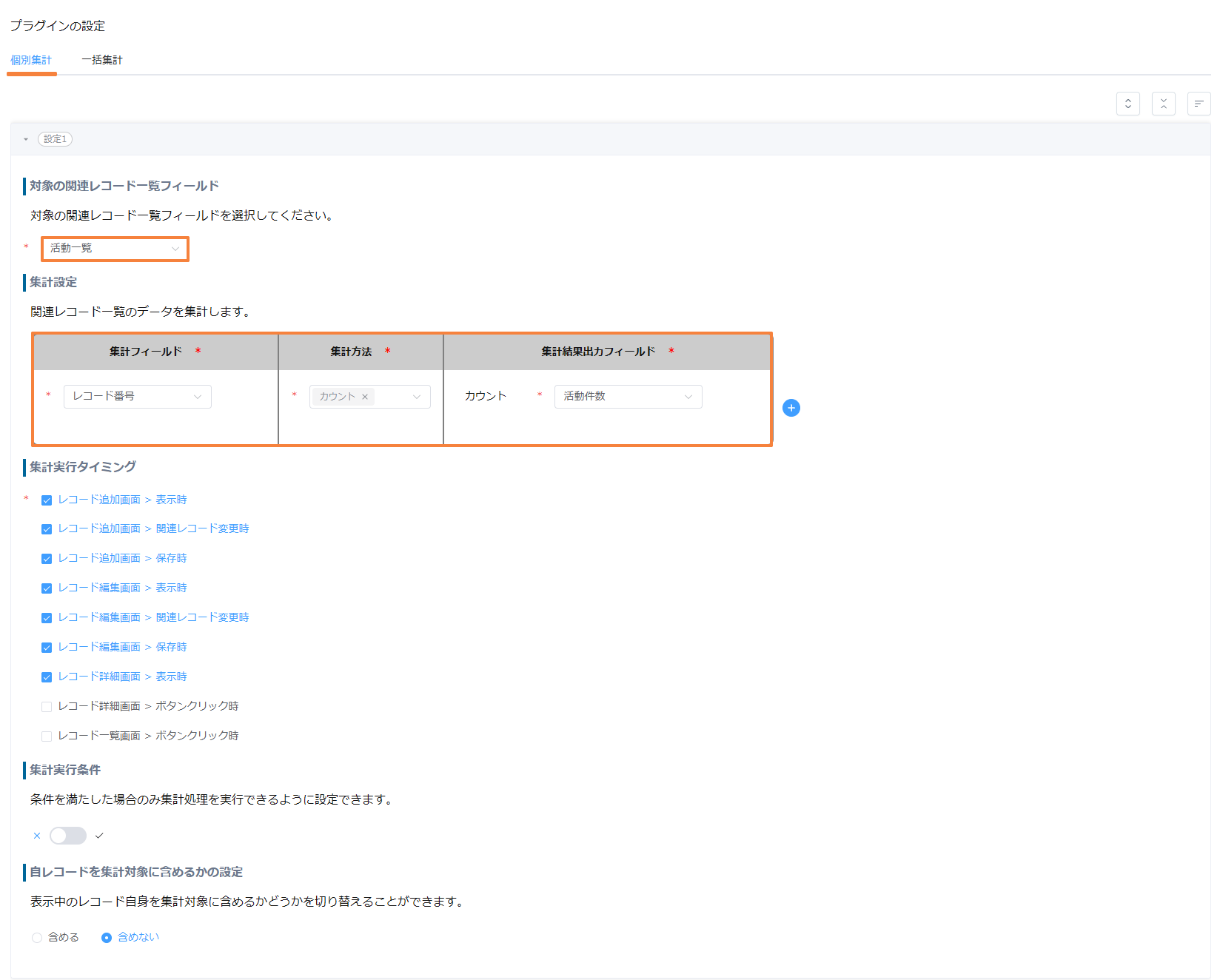The height and width of the screenshot is (980, 1220).
Task: Add a new aggregation row with plus icon
Action: coord(791,408)
